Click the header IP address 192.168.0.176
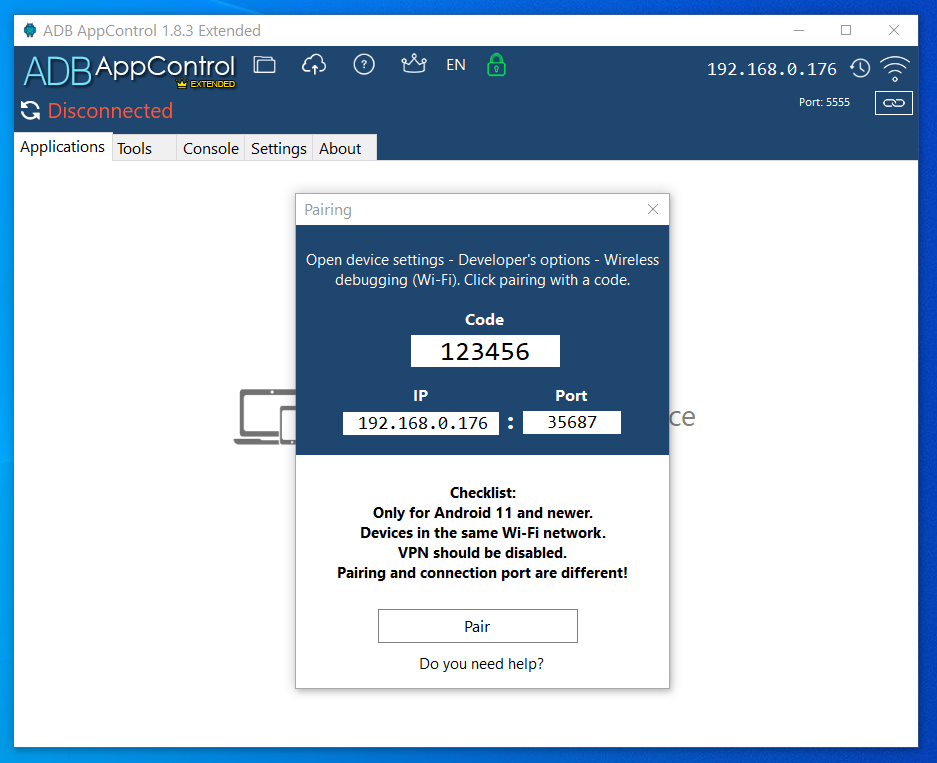Screen dimensions: 937x763 pos(771,69)
